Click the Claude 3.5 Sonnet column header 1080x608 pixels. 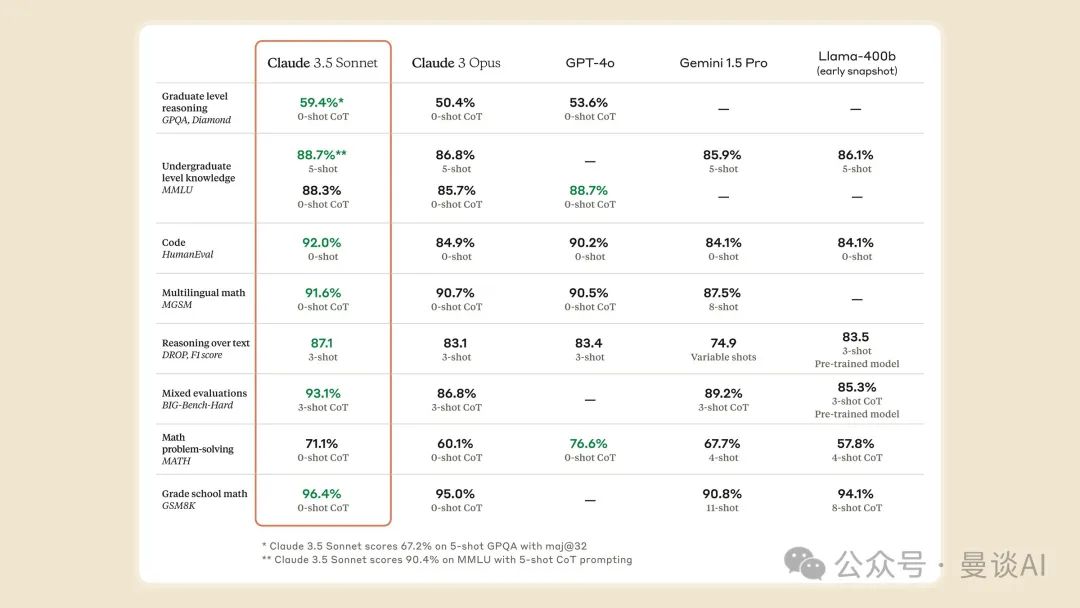[x=322, y=63]
